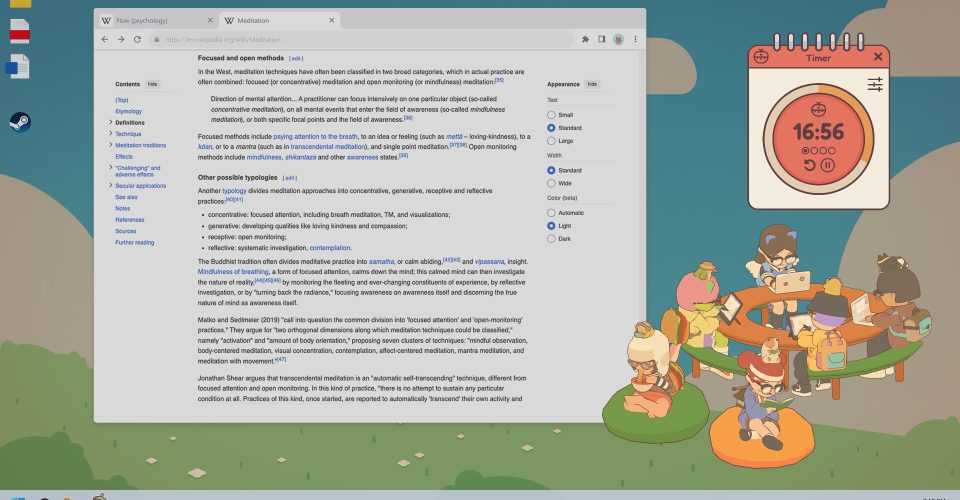Jump to Further reading in Contents
The image size is (960, 500).
tap(135, 242)
